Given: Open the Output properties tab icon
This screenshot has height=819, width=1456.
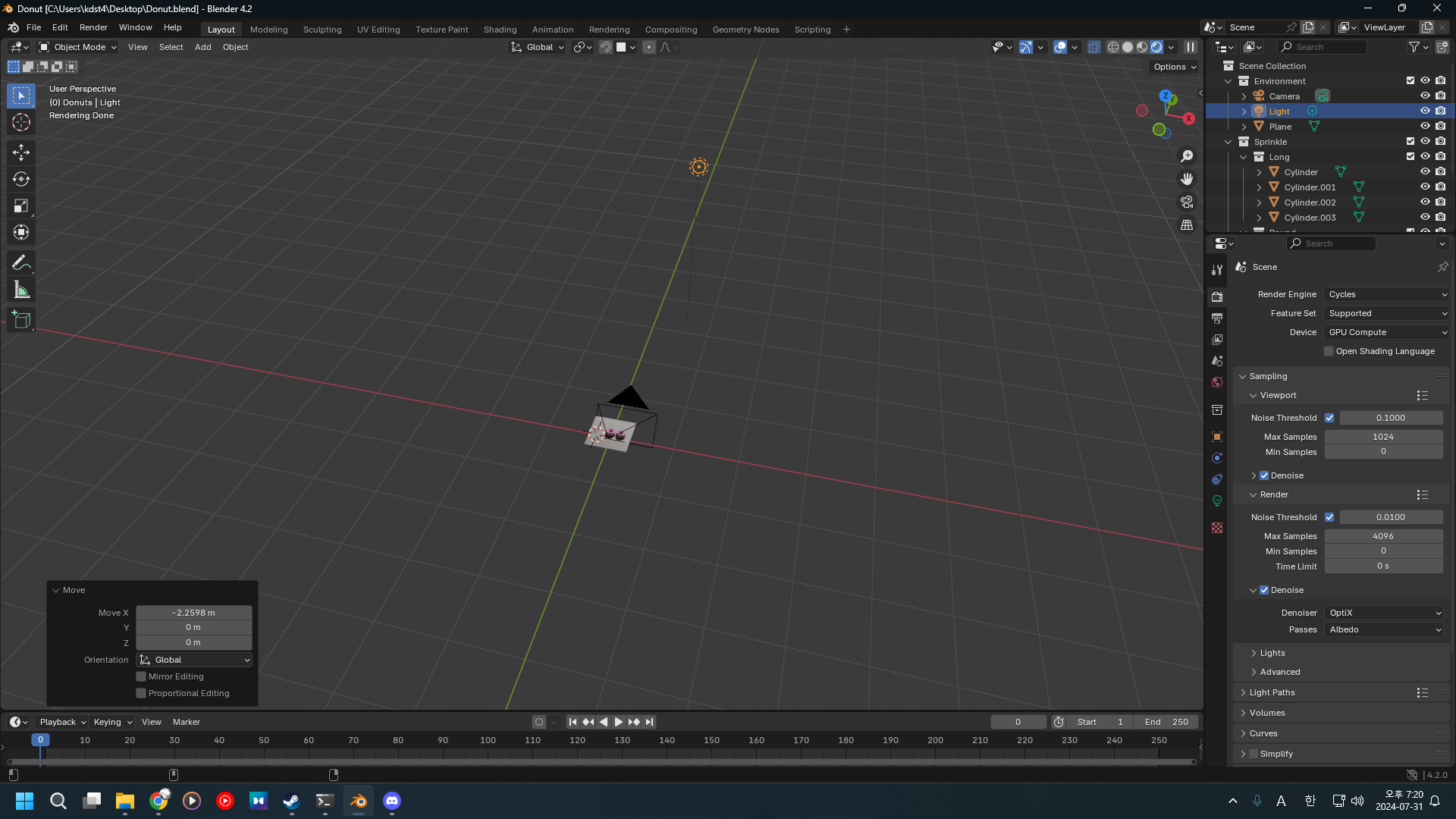Looking at the screenshot, I should coord(1217,318).
